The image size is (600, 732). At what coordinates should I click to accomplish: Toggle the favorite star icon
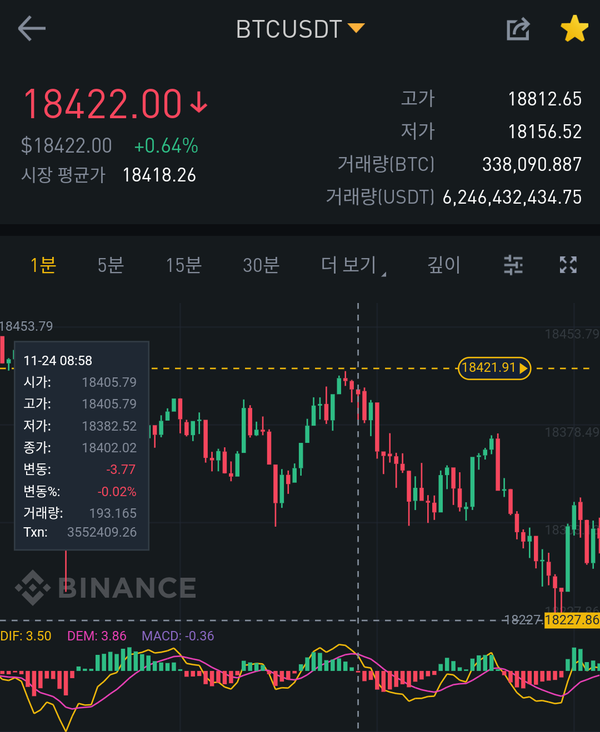(x=574, y=29)
